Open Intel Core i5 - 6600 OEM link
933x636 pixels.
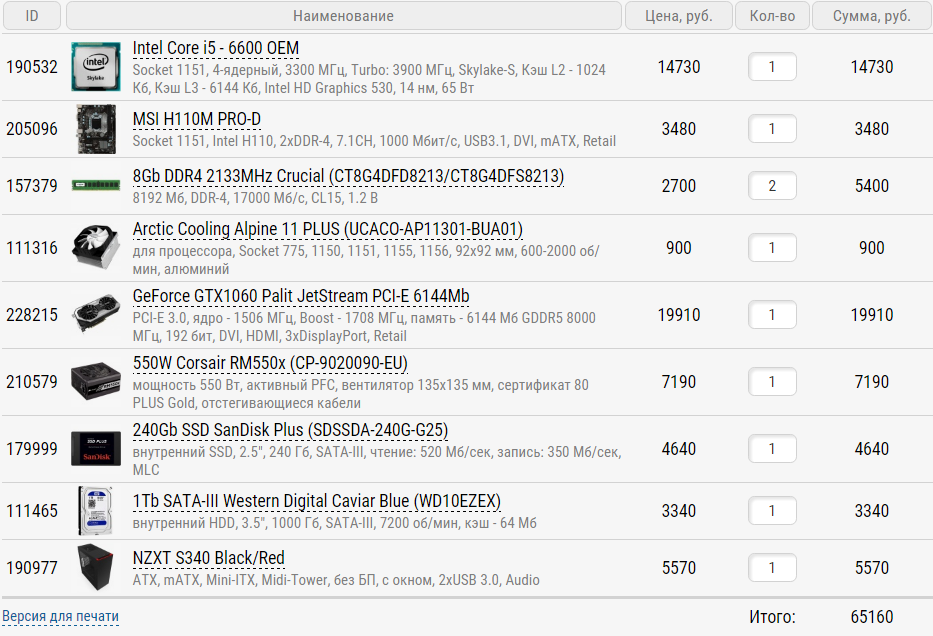pyautogui.click(x=215, y=48)
